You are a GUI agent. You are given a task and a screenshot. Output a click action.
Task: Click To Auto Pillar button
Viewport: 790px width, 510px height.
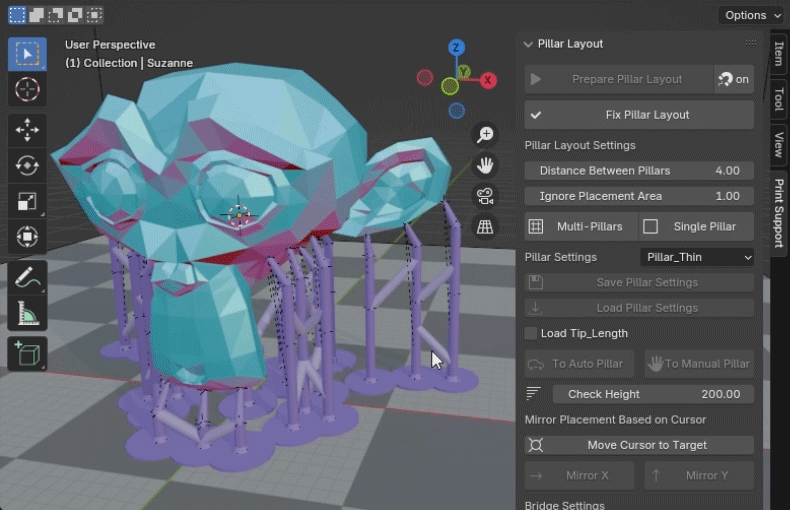[579, 364]
